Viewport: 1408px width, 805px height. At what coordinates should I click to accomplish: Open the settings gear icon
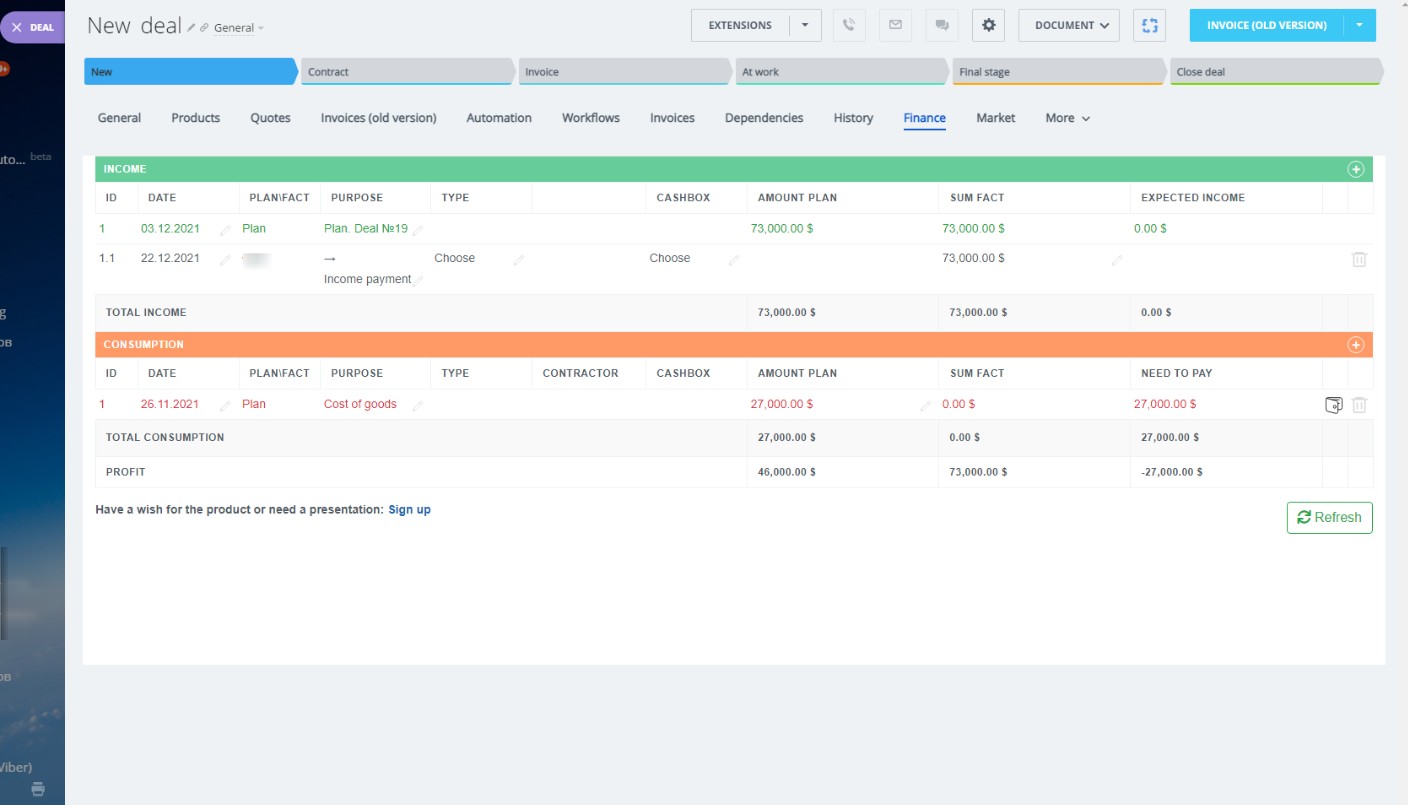(x=988, y=25)
